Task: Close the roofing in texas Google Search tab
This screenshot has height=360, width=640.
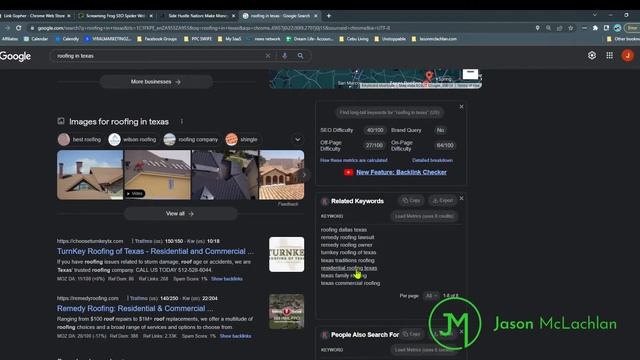Action: point(316,16)
